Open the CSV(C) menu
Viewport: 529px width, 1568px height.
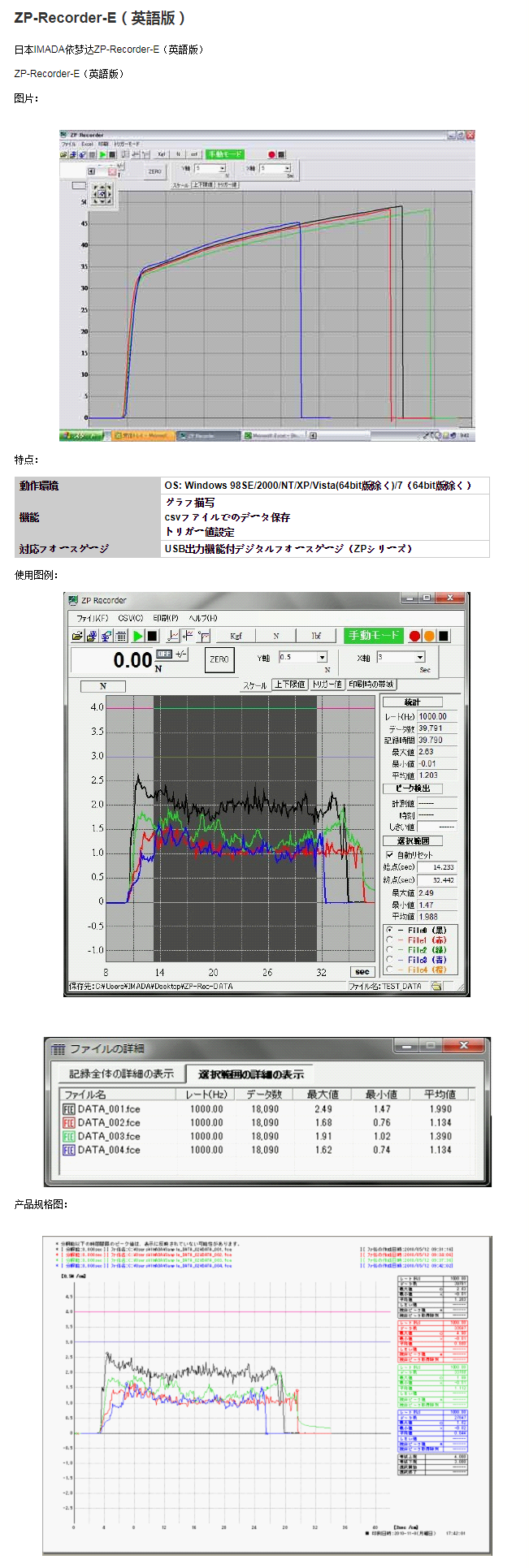click(x=130, y=618)
